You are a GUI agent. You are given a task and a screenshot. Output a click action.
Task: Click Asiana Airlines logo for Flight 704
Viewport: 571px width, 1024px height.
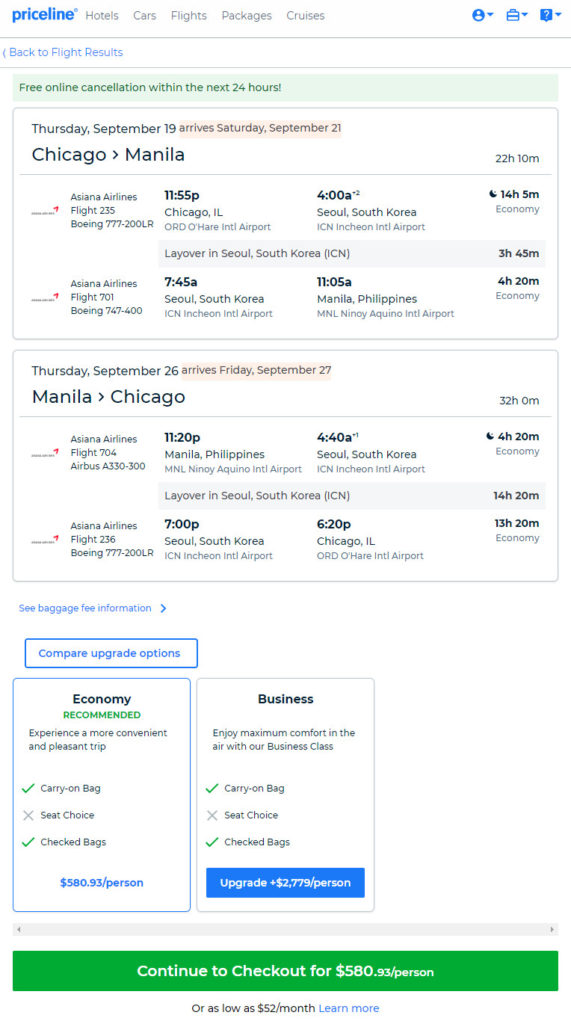[x=45, y=453]
